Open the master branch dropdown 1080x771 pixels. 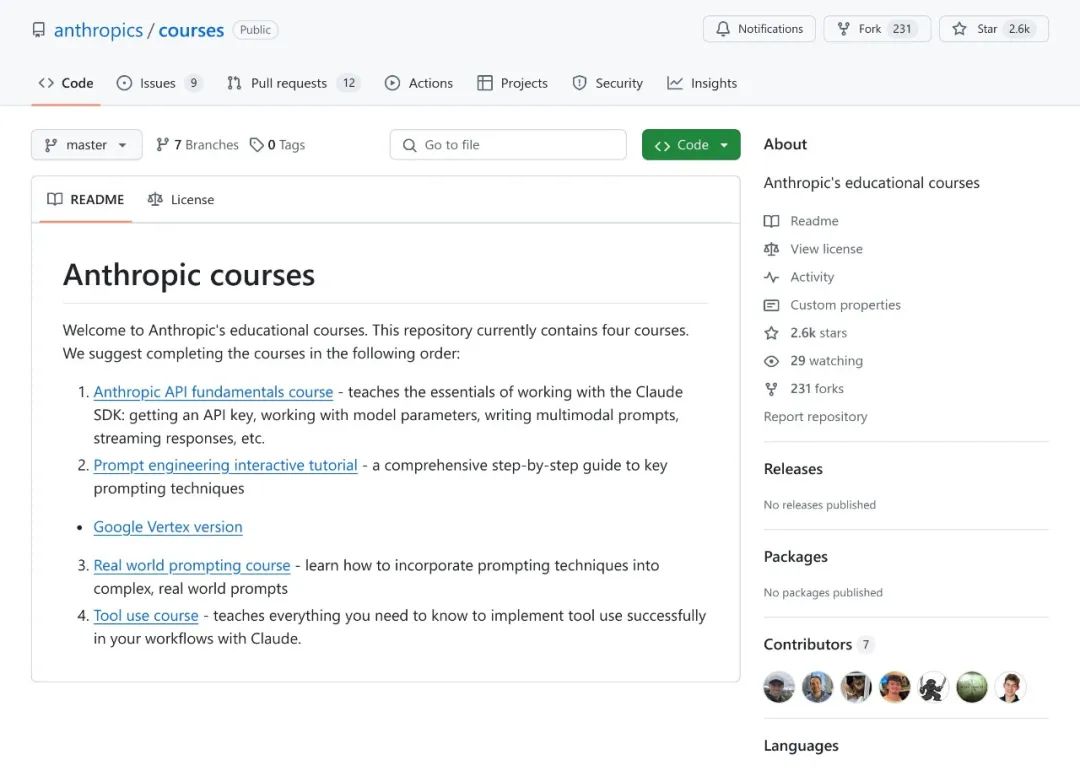[x=87, y=145]
